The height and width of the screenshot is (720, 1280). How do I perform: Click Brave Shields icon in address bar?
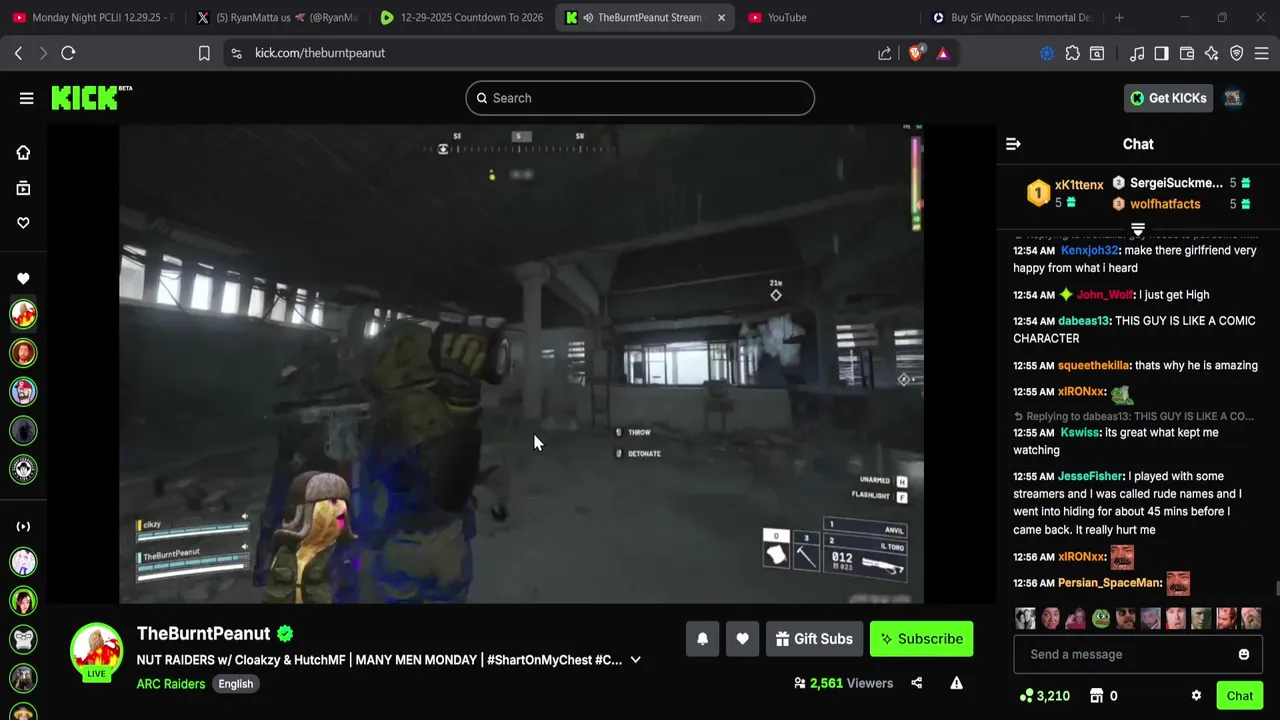click(x=916, y=53)
